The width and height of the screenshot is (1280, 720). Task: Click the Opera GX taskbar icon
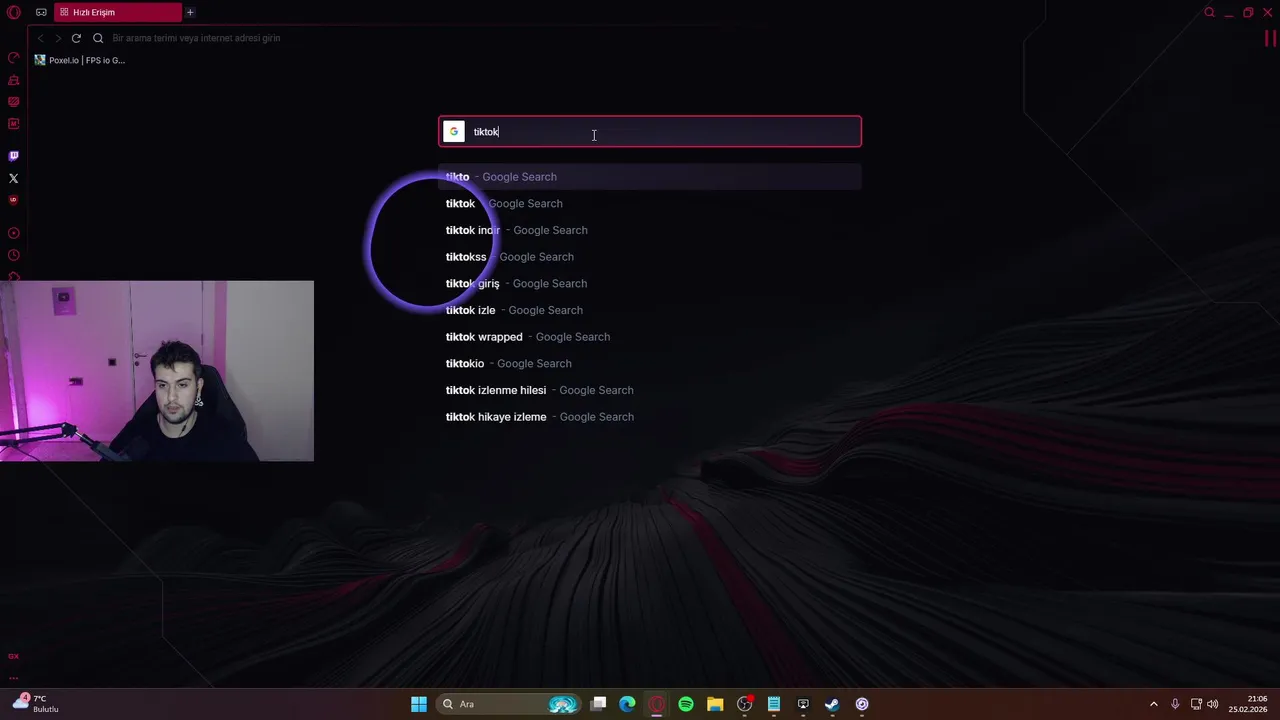tap(656, 704)
